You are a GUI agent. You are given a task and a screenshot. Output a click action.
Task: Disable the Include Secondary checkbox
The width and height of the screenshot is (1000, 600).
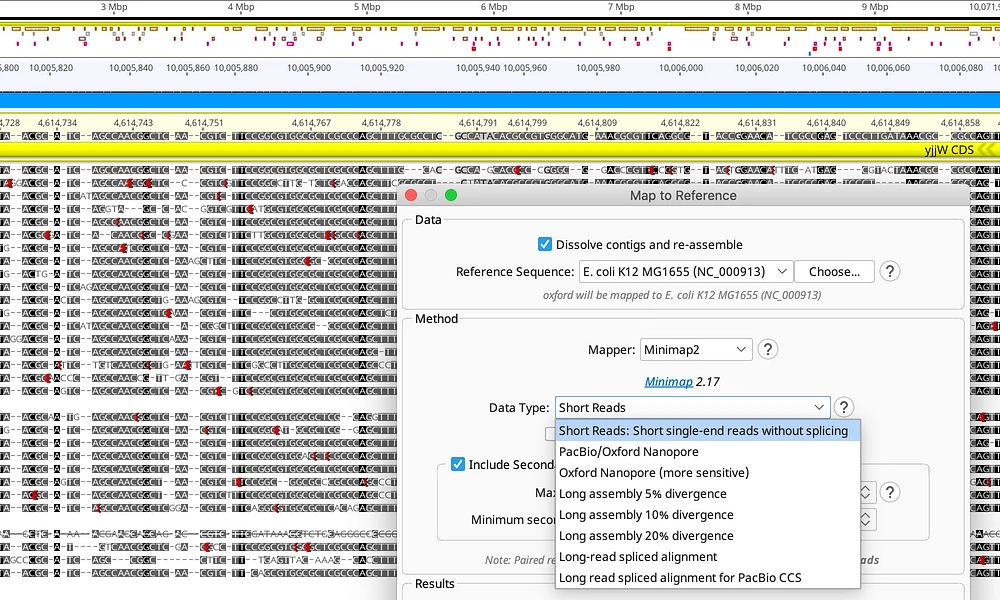tap(457, 463)
